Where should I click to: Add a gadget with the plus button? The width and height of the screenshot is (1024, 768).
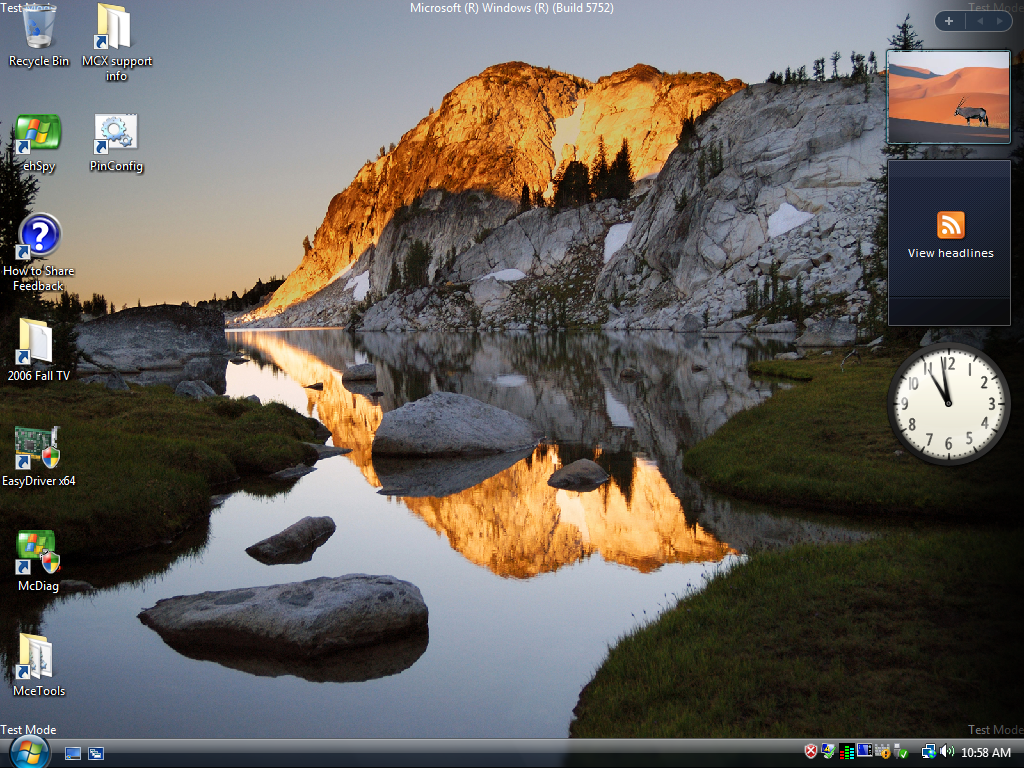tap(949, 21)
